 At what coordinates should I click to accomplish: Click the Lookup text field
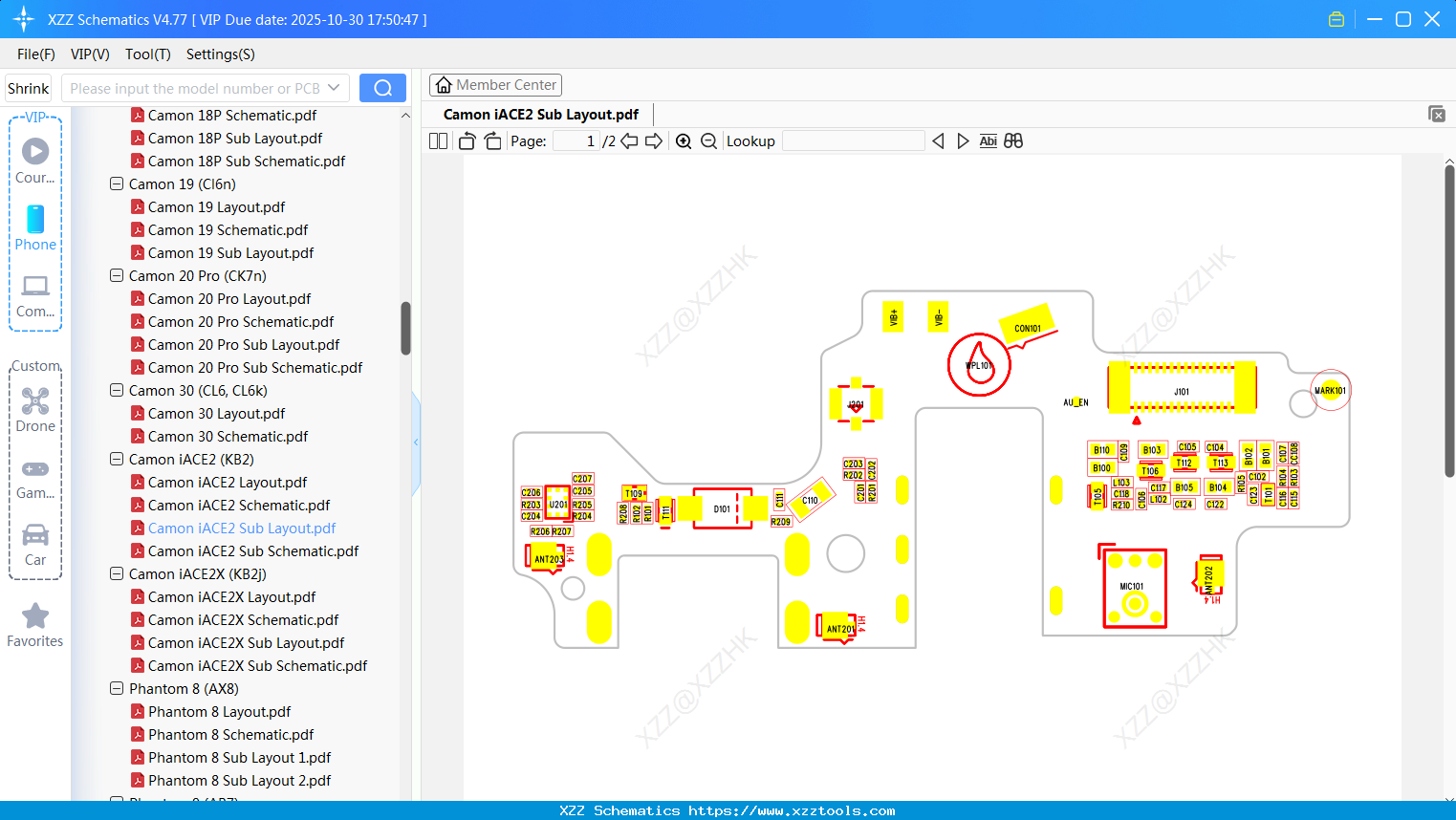coord(853,141)
